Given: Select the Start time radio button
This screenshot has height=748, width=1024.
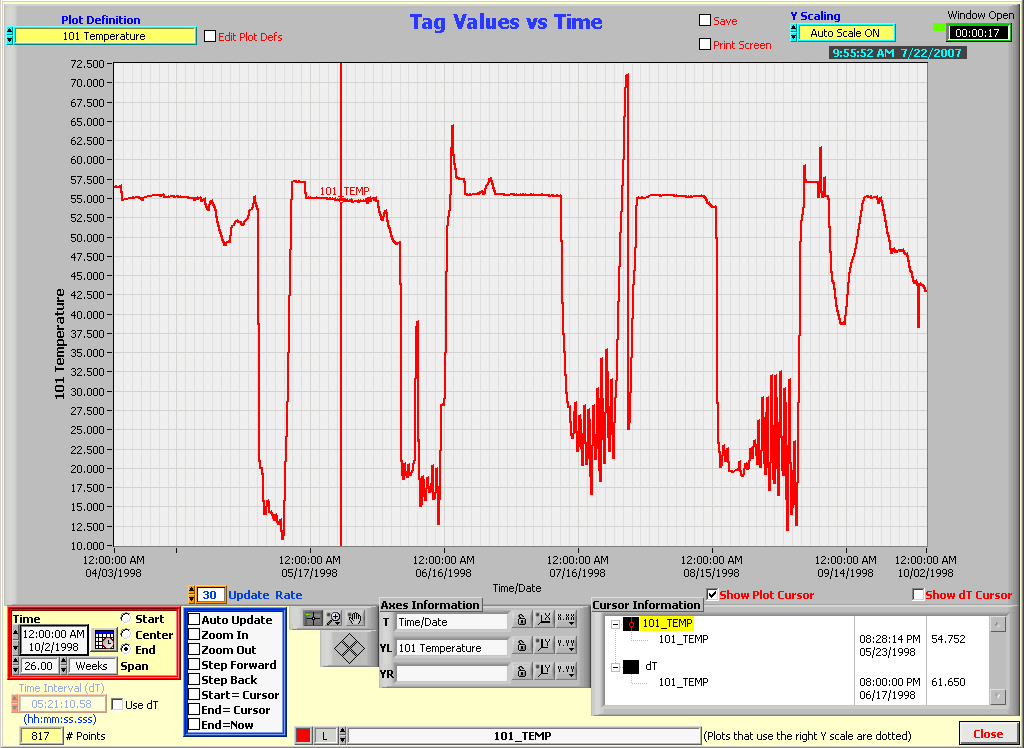Looking at the screenshot, I should tap(125, 618).
